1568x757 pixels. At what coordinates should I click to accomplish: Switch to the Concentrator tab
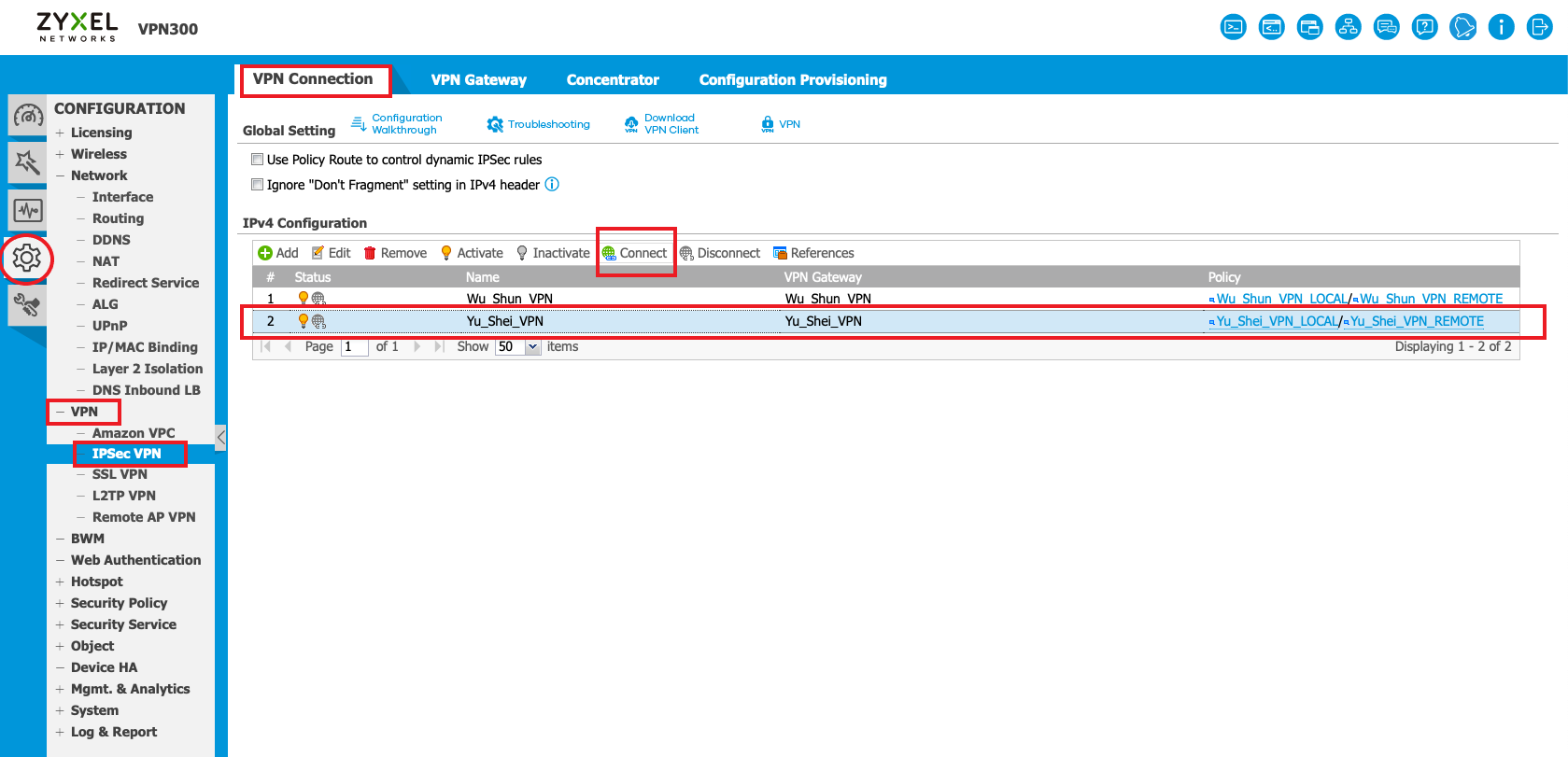pos(613,80)
